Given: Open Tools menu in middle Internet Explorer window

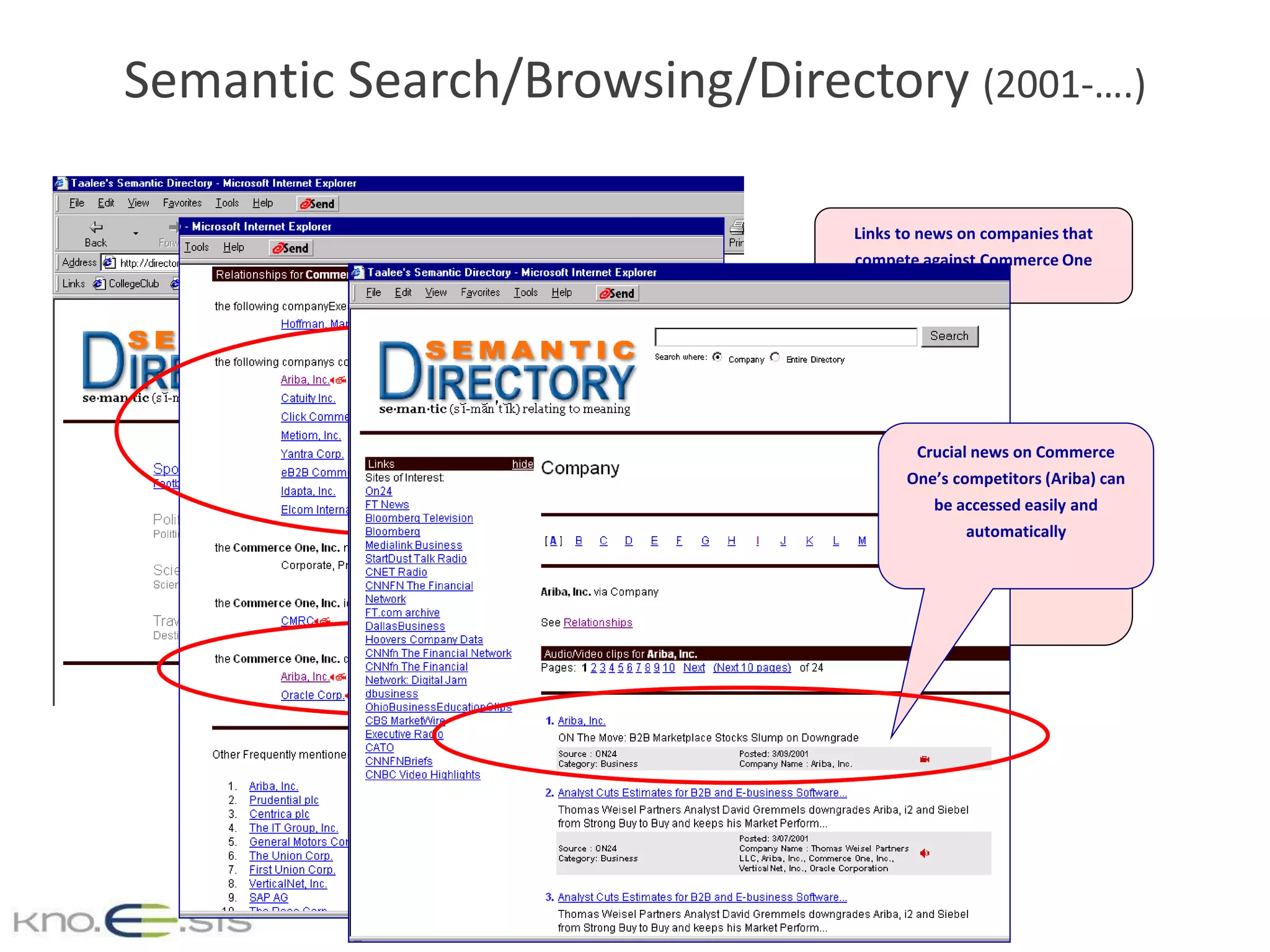Looking at the screenshot, I should (x=197, y=247).
